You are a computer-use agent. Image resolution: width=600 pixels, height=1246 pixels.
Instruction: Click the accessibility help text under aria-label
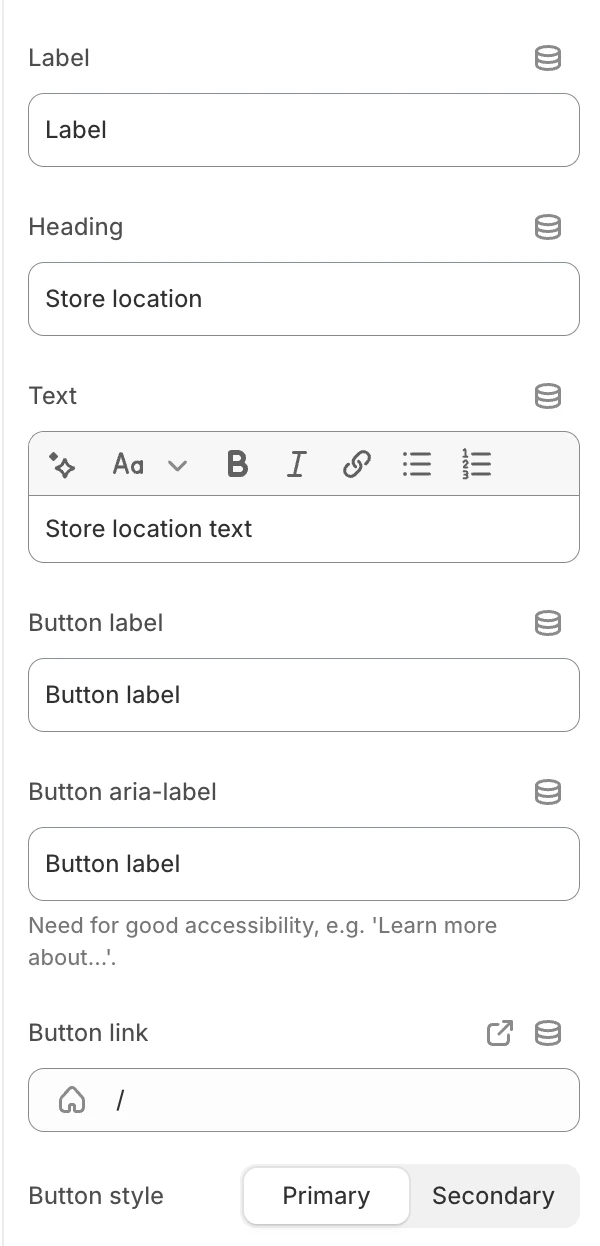[x=262, y=942]
